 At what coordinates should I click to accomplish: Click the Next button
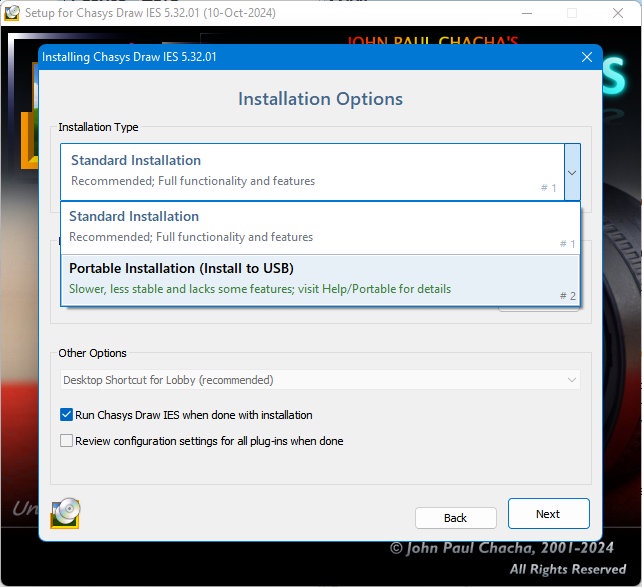click(549, 514)
